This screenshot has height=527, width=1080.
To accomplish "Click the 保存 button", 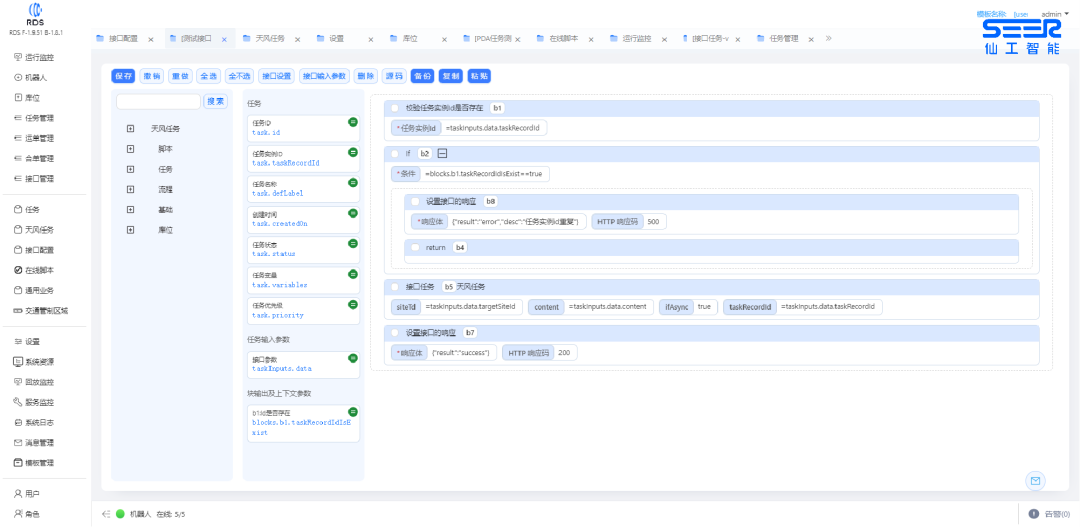I will pyautogui.click(x=123, y=76).
